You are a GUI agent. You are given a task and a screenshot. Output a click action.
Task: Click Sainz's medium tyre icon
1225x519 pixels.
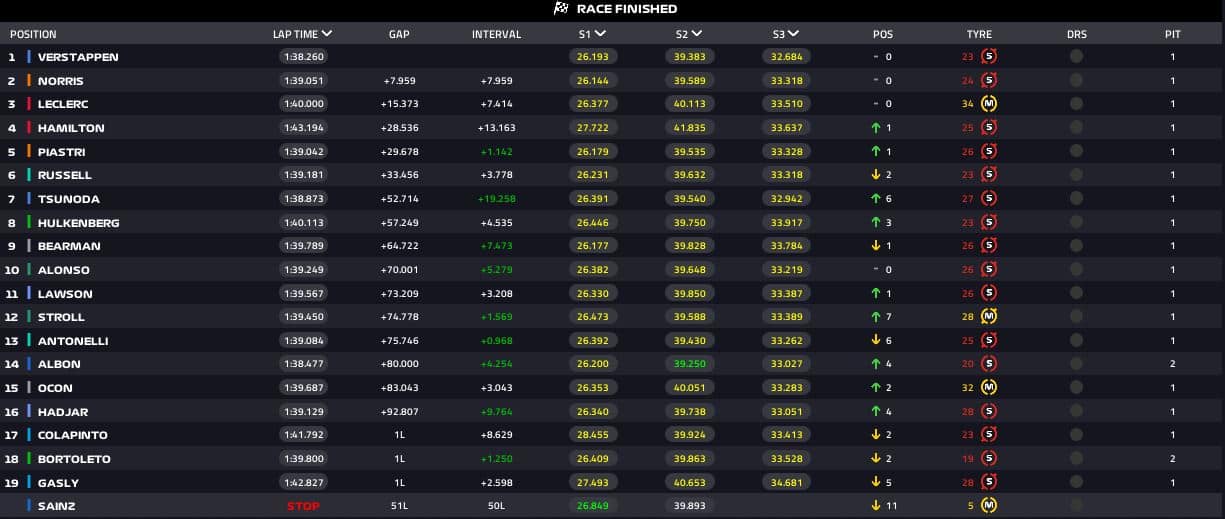988,506
